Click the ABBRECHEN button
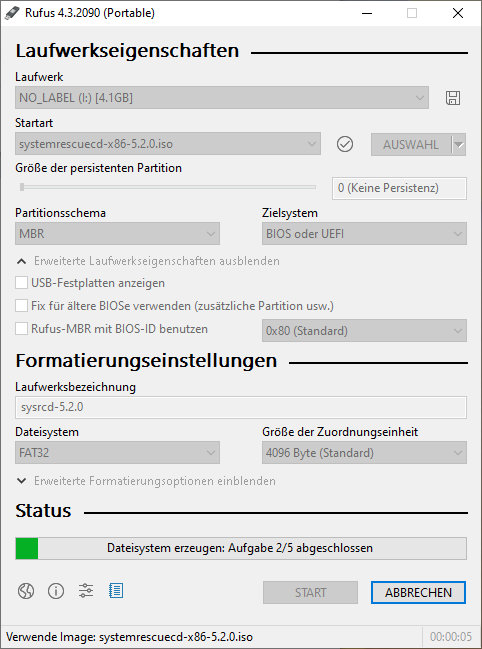 418,592
